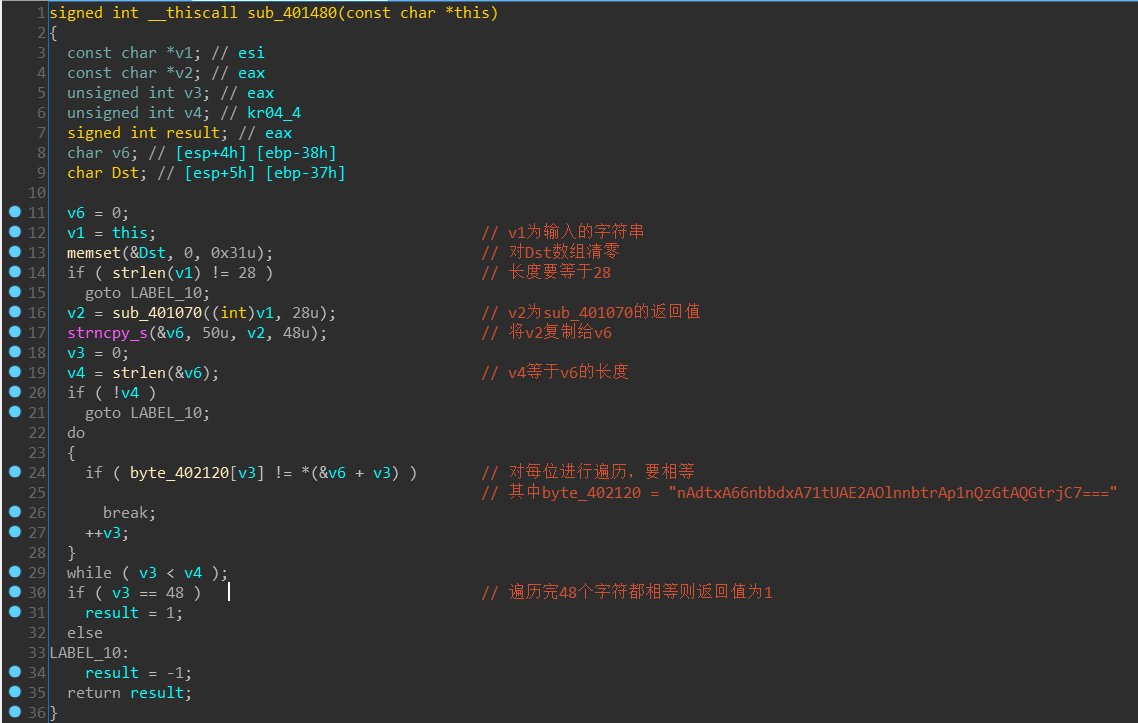Click 'do' keyword on line 22
The height and width of the screenshot is (723, 1138).
coord(76,433)
